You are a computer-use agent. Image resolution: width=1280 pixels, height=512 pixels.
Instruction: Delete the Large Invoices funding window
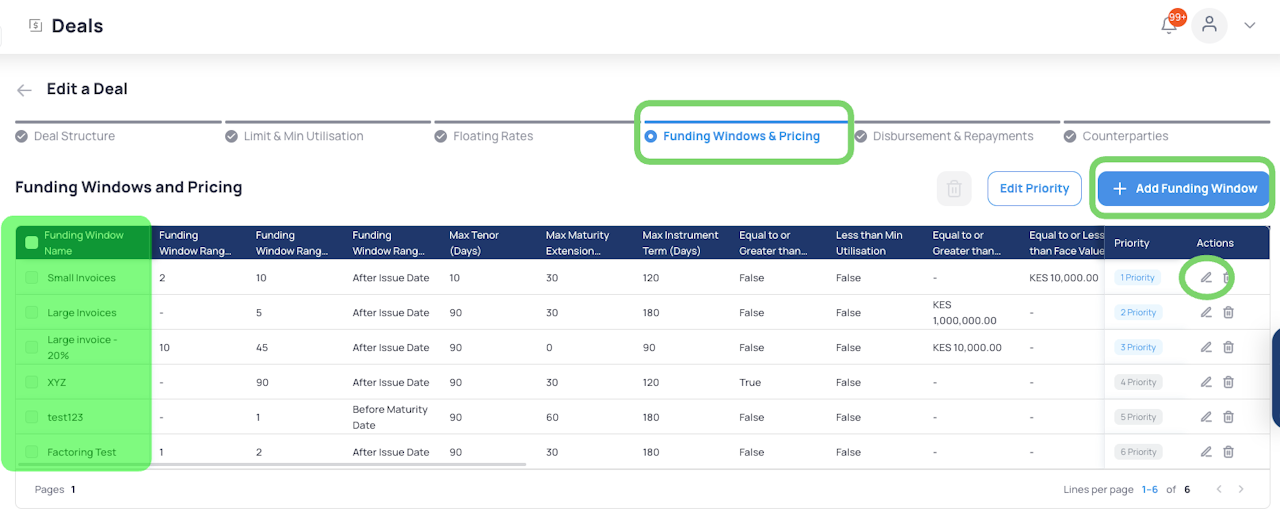(1228, 313)
